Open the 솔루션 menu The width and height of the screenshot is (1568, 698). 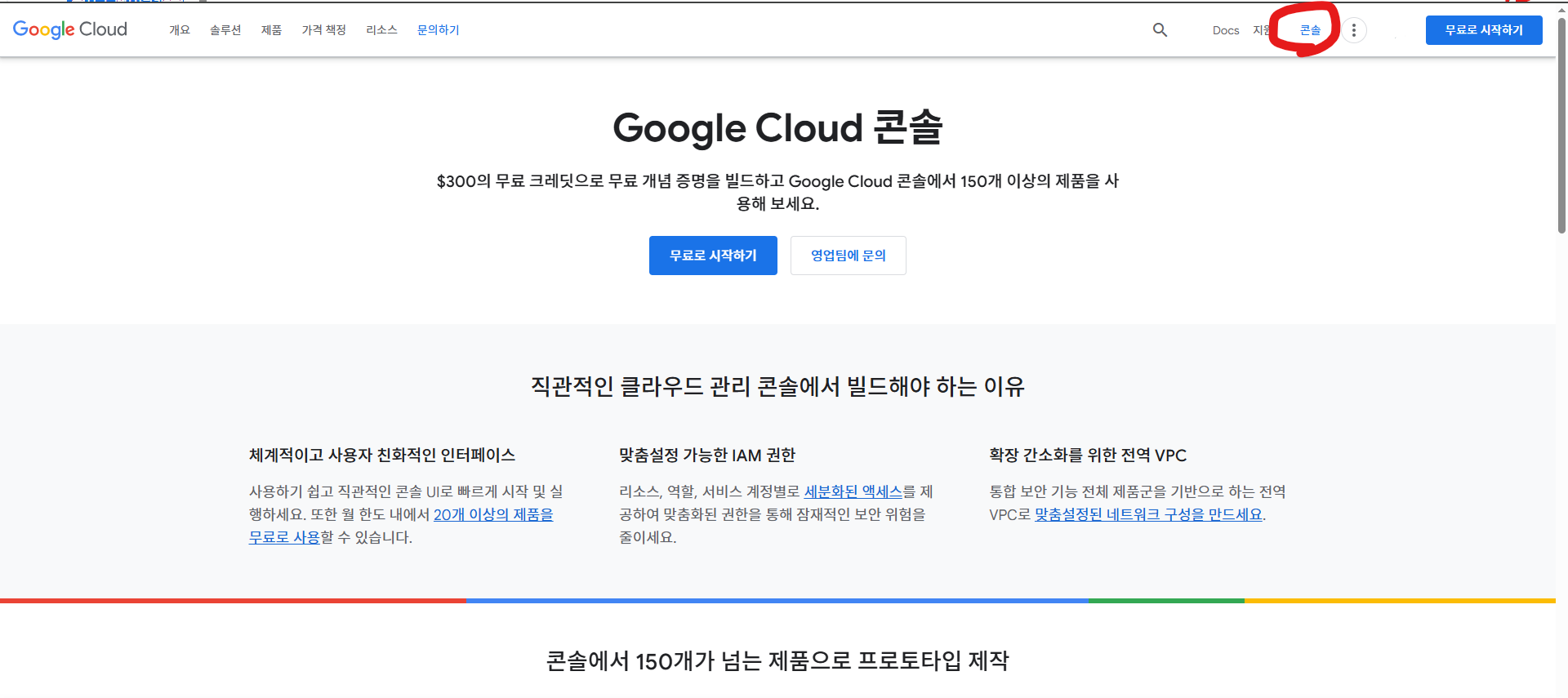coord(225,30)
